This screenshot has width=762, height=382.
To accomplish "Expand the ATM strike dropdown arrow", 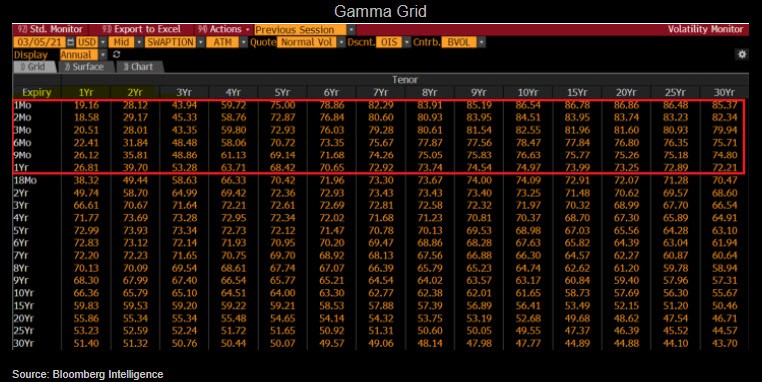I will [x=243, y=42].
